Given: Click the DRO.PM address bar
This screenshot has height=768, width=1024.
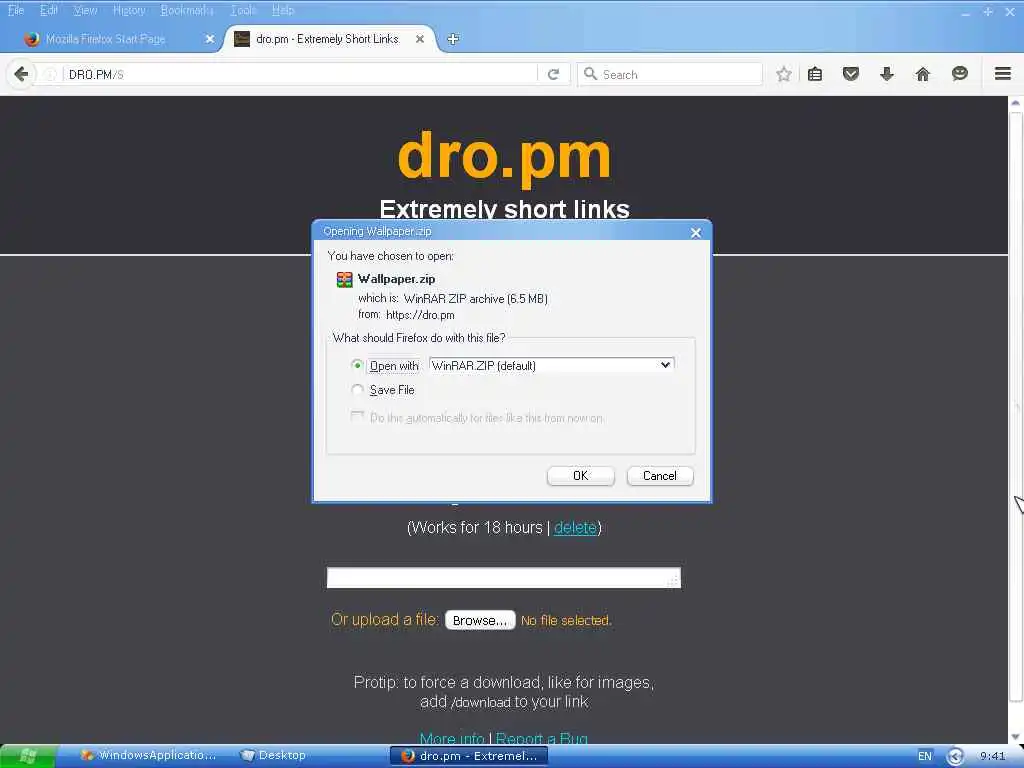Looking at the screenshot, I should click(299, 74).
